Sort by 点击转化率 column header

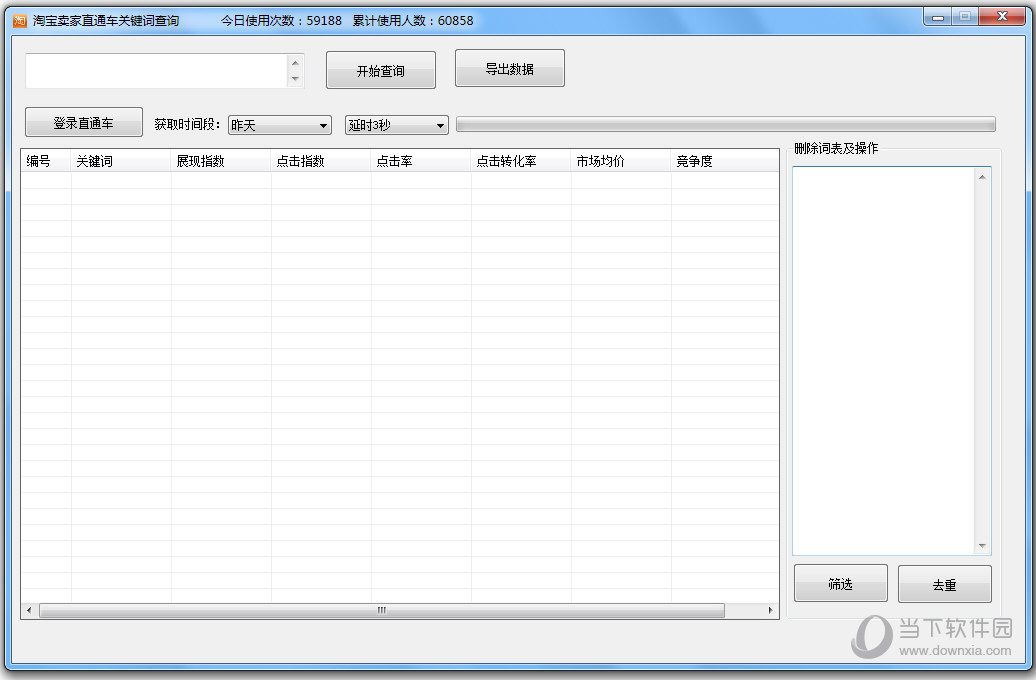(x=521, y=161)
